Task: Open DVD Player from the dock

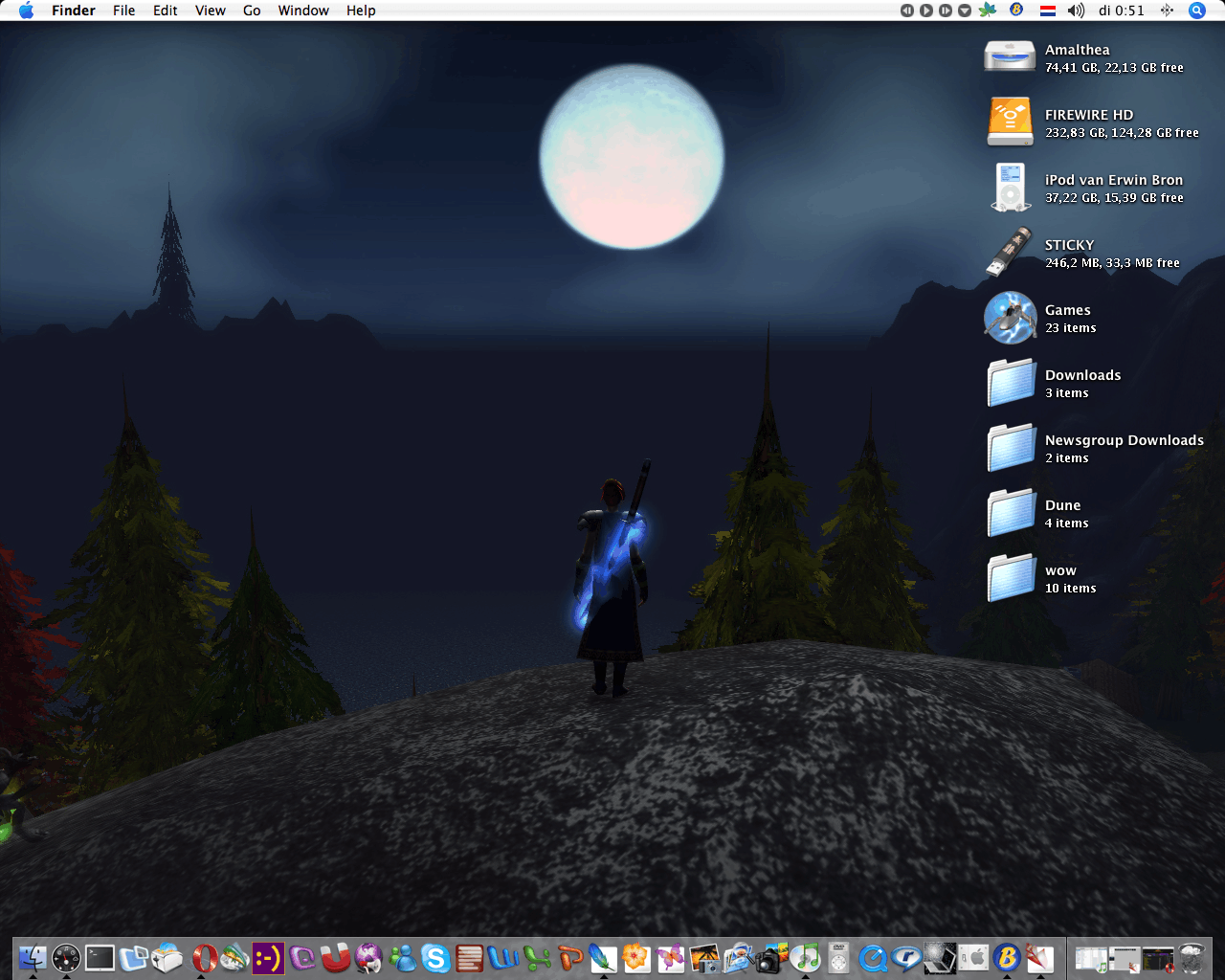Action: [838, 957]
